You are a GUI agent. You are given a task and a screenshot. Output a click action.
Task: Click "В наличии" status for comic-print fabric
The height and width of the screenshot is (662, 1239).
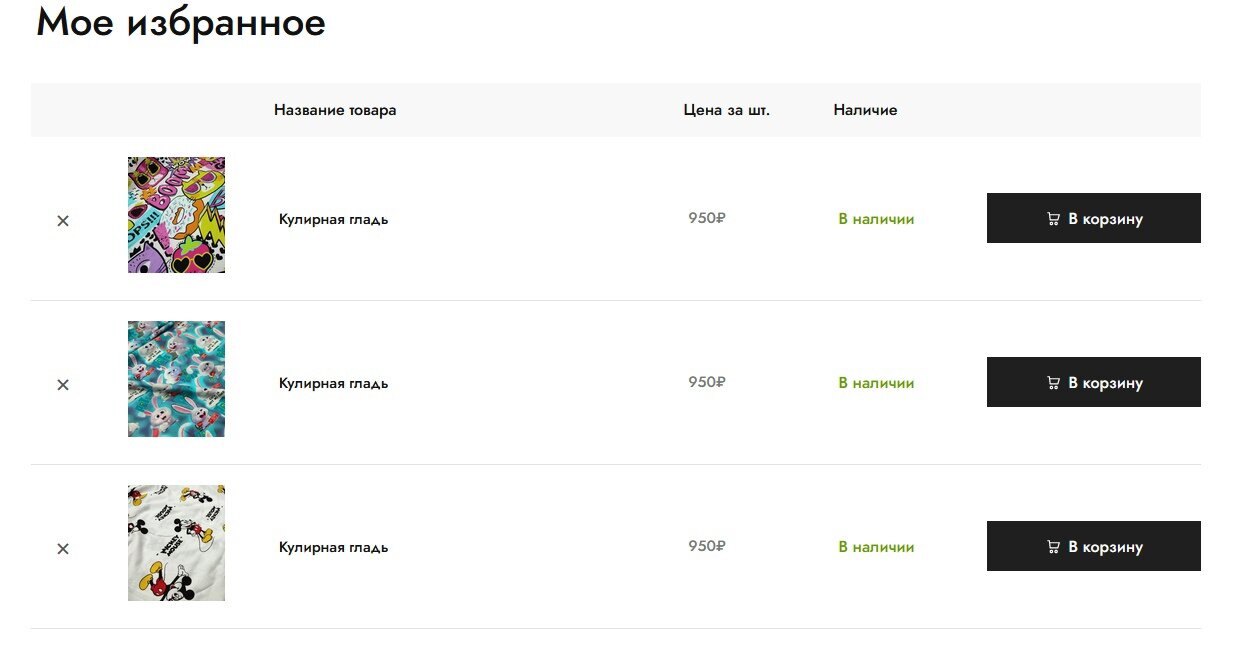pos(876,219)
